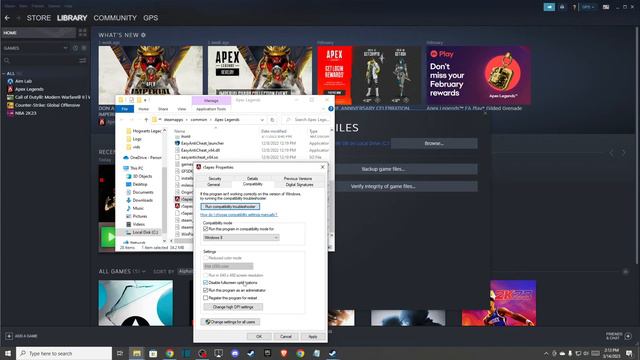Click the ready-to-play icon next to the clock icon

84,48
